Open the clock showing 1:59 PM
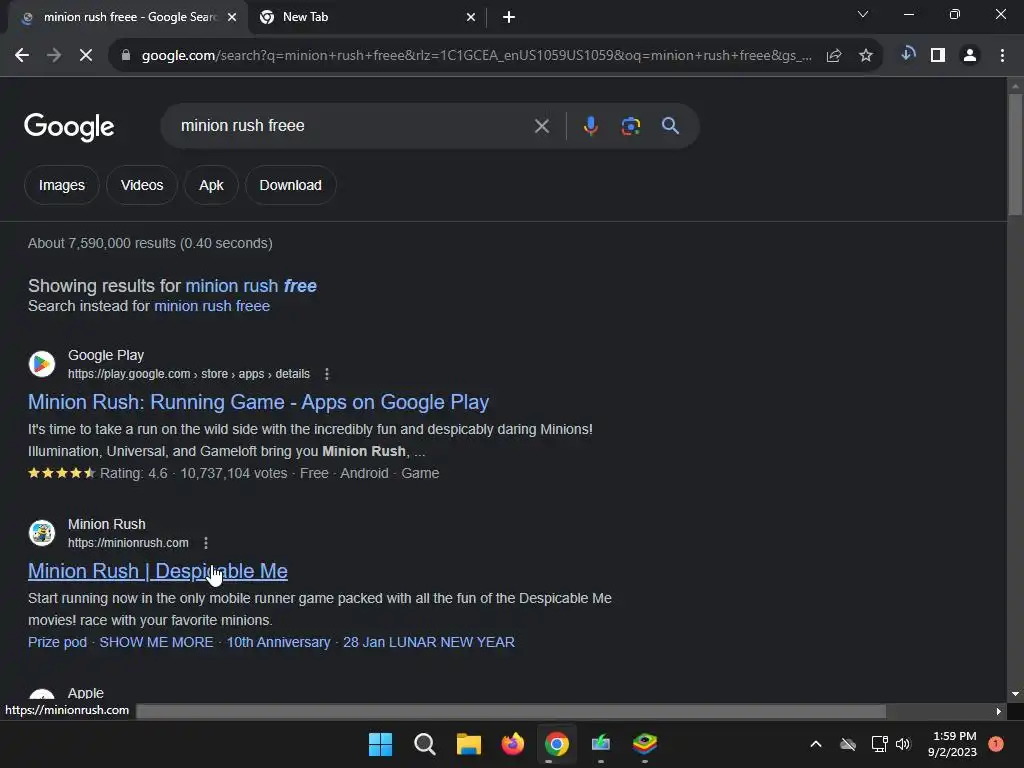This screenshot has width=1024, height=768. click(952, 744)
